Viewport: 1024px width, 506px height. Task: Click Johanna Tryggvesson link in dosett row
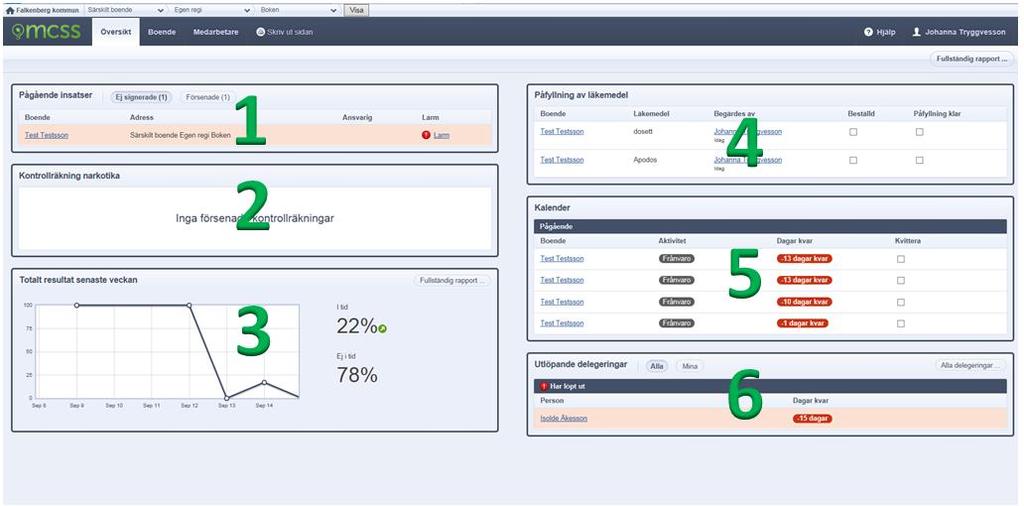[x=748, y=131]
